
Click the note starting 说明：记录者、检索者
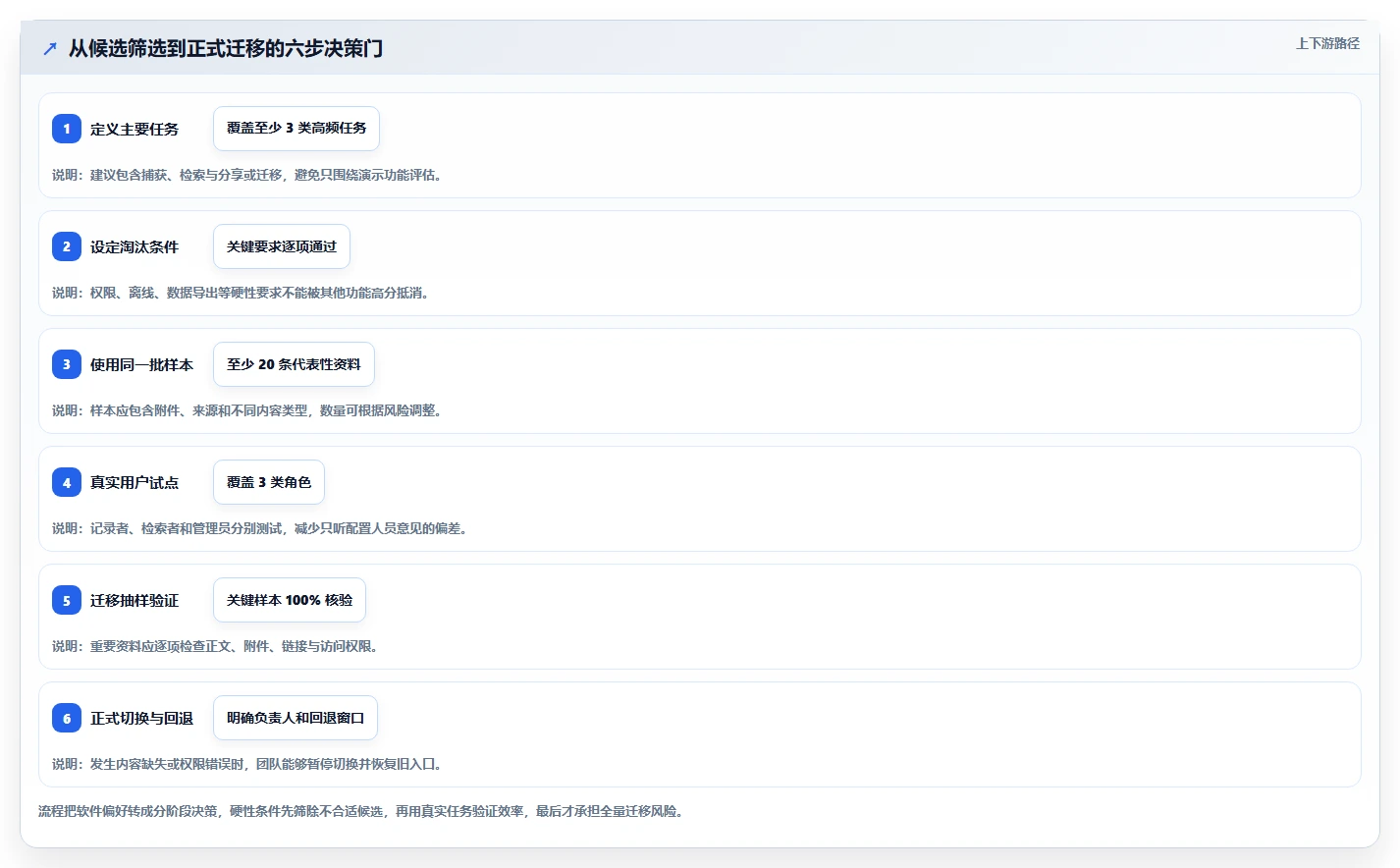click(260, 528)
